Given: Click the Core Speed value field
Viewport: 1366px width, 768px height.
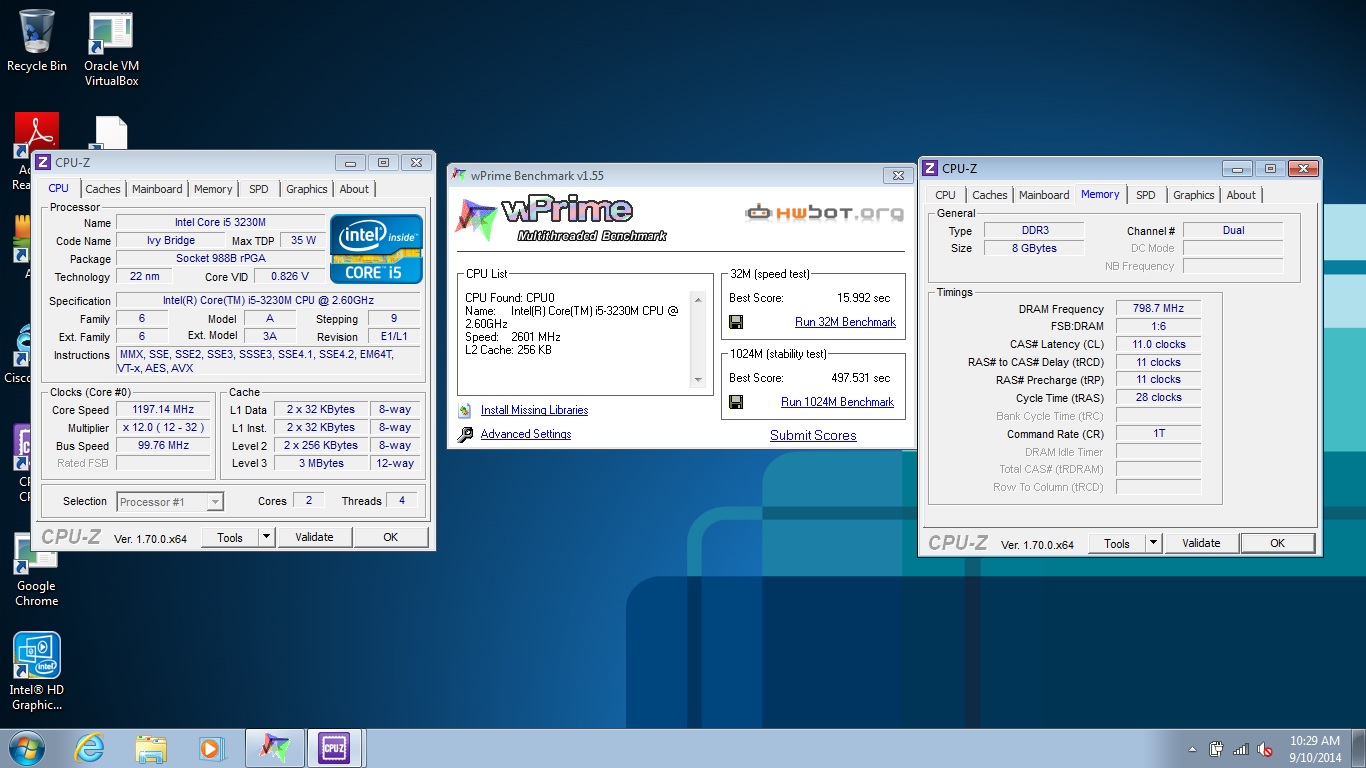Looking at the screenshot, I should tap(163, 410).
